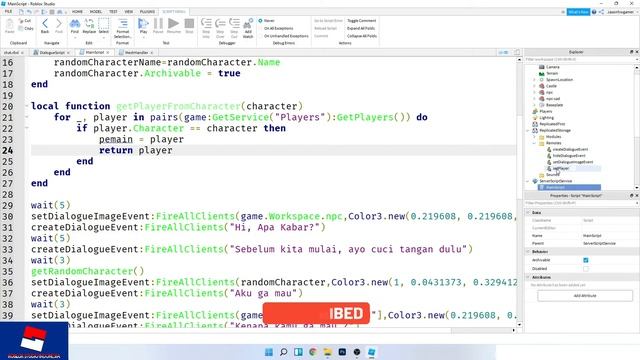Collapse the Behavior properties section
Screen dimensions: 640x360
point(528,252)
